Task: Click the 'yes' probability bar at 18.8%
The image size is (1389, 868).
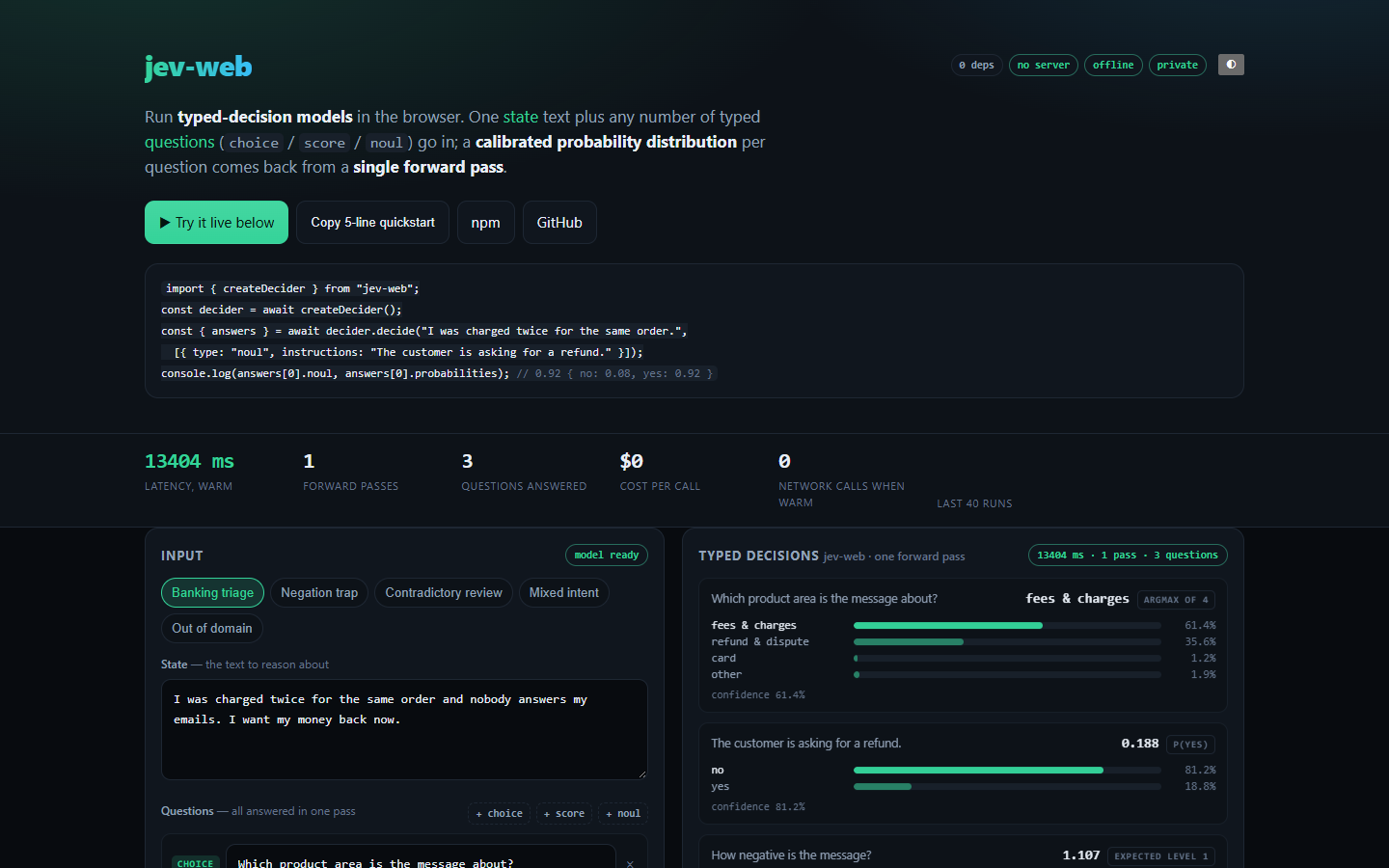Action: tap(1007, 787)
